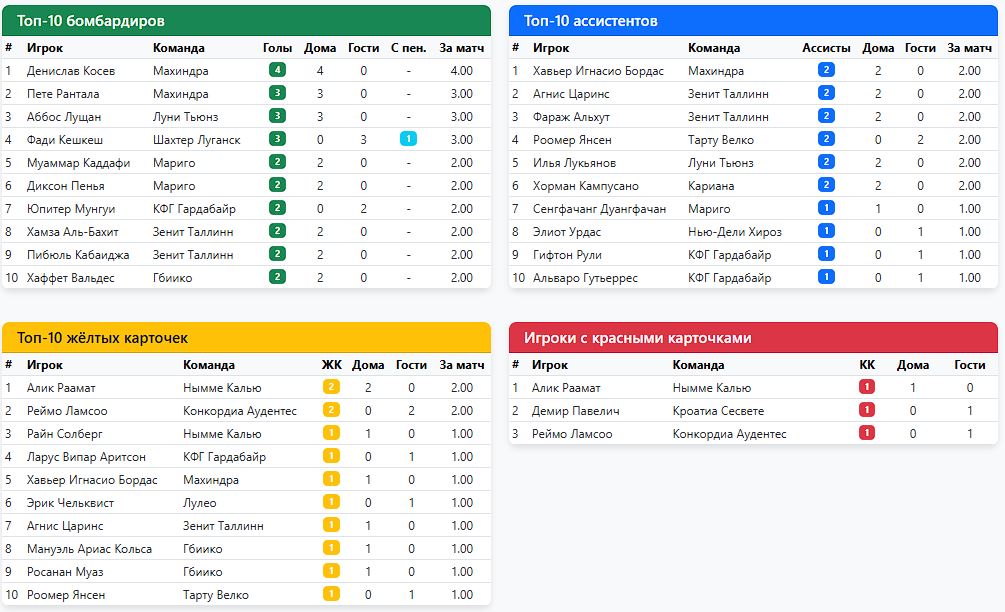The height and width of the screenshot is (612, 1005).
Task: Open team Шахтер Луганск
Action: point(196,140)
